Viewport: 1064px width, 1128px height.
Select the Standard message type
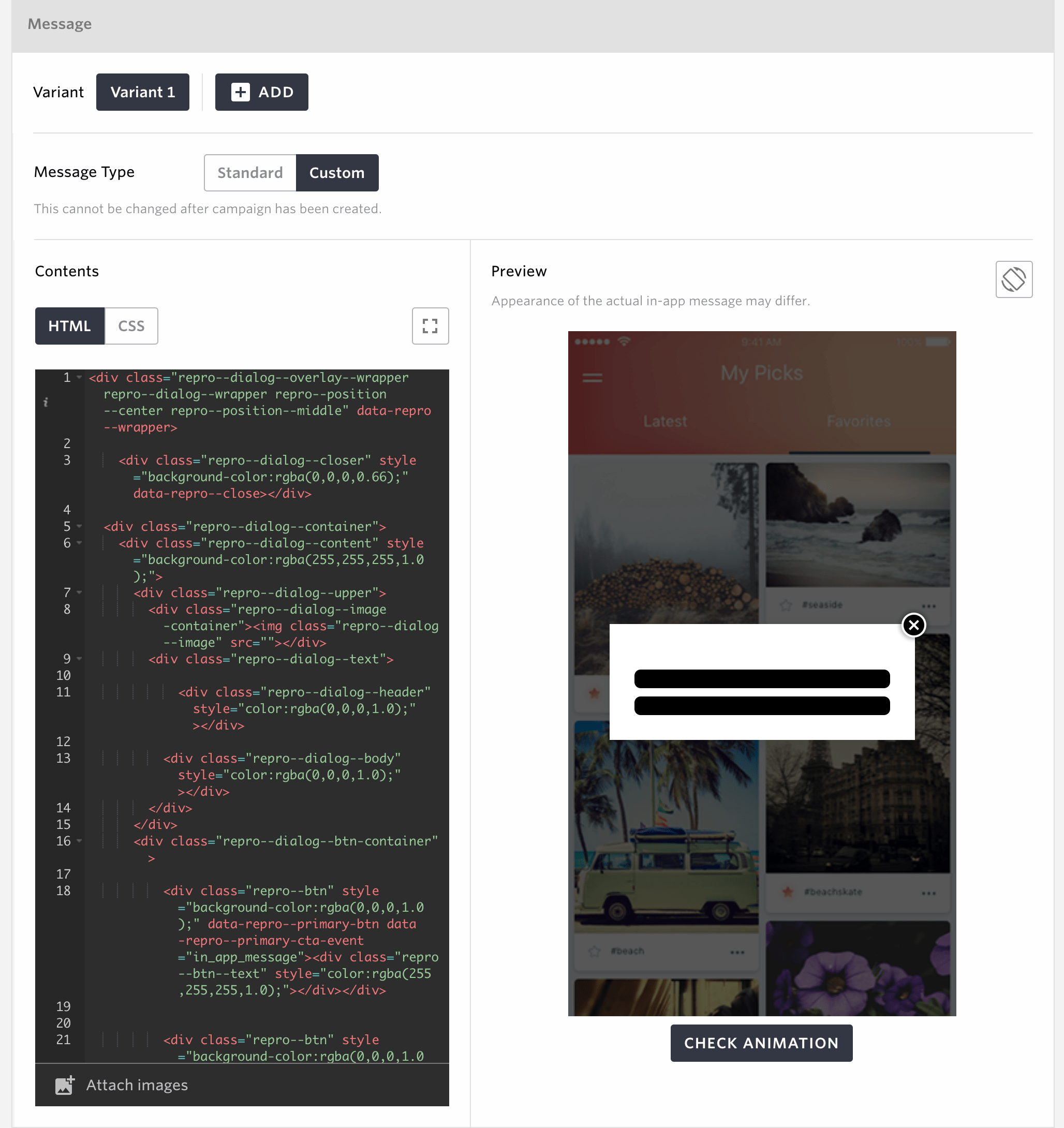coord(249,172)
